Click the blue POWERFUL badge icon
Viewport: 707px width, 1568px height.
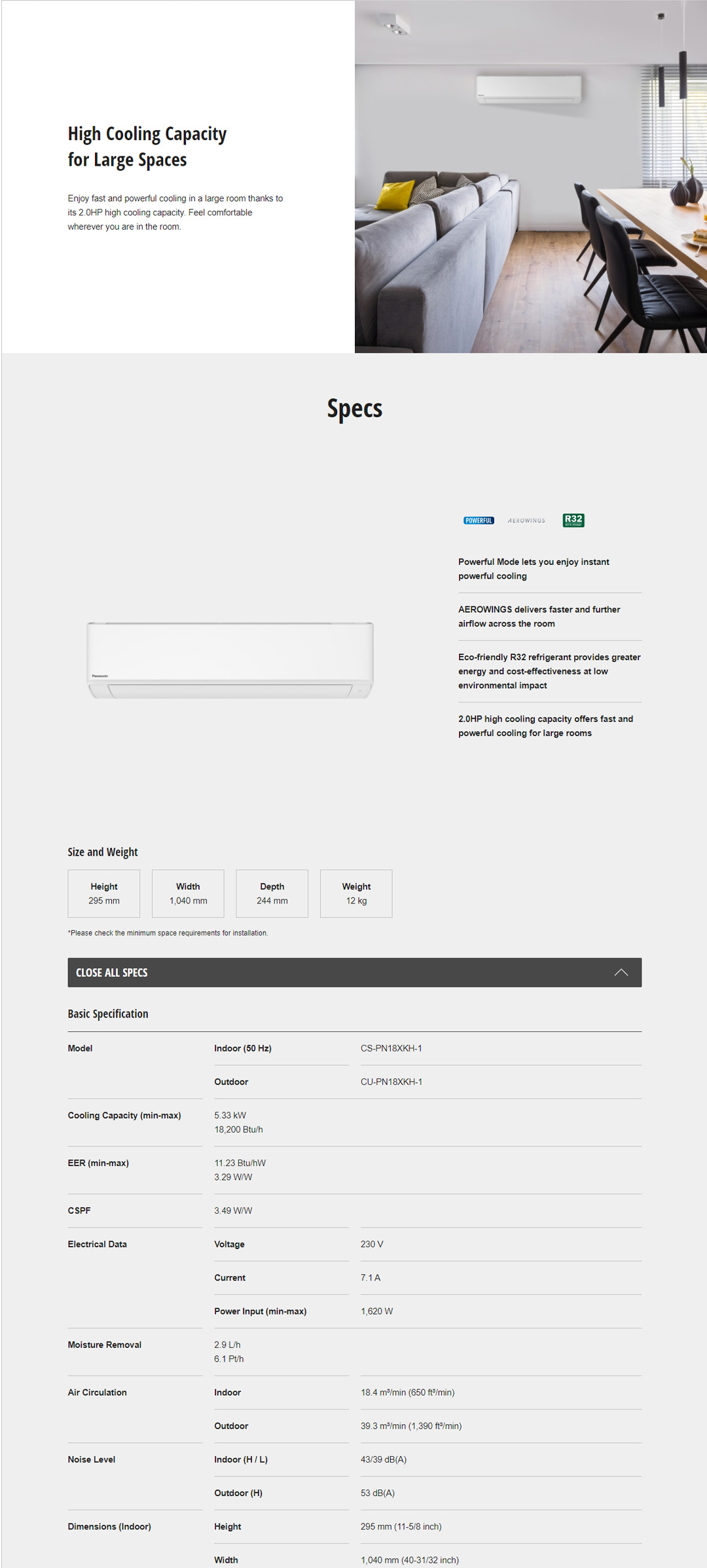[479, 520]
